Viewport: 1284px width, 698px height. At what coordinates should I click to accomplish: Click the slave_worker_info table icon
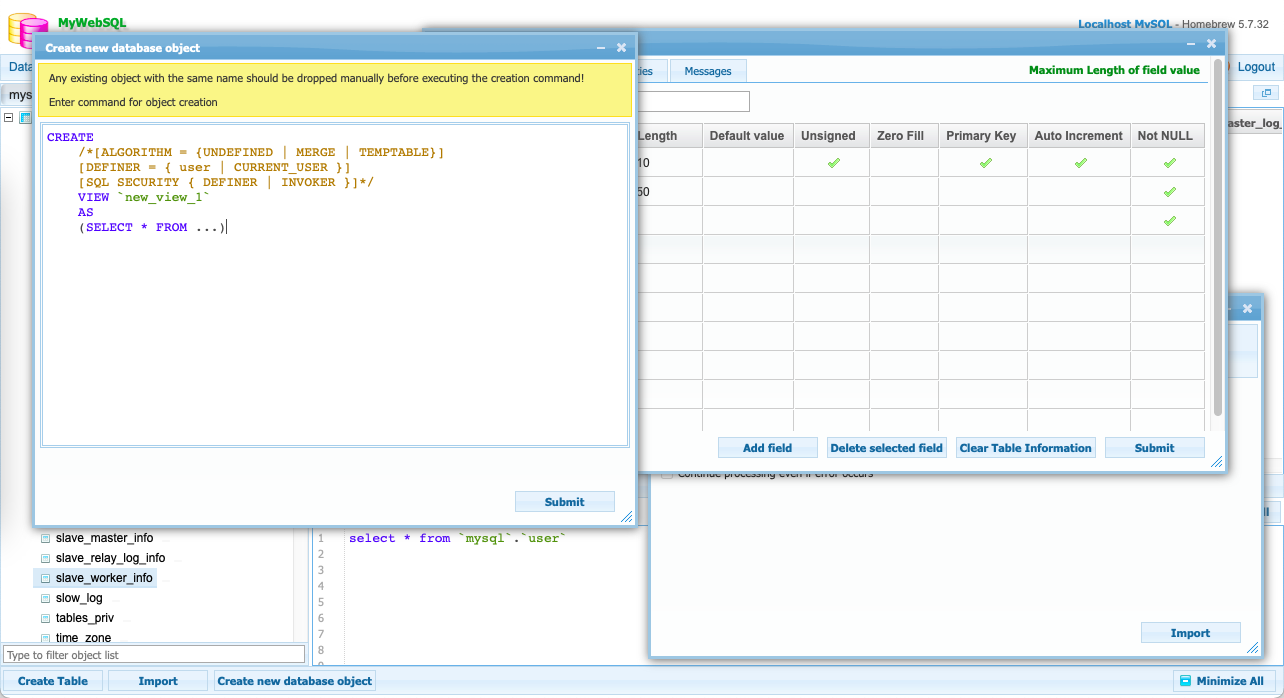tap(45, 578)
